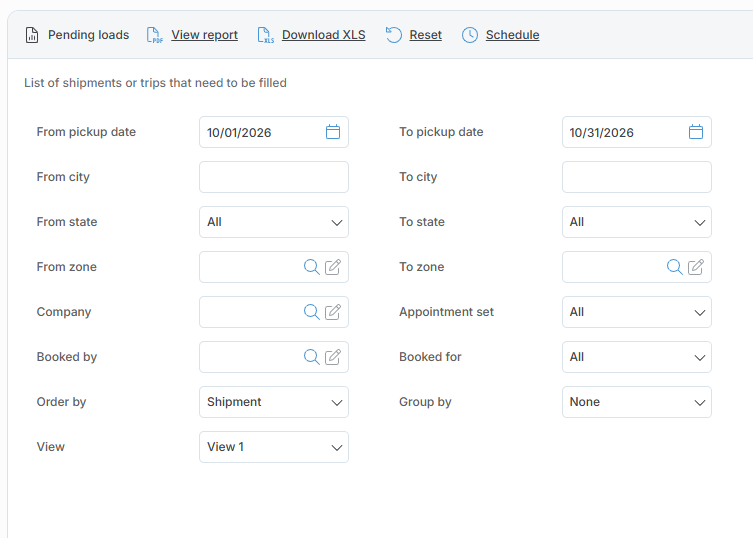Edit Booked by with pencil icon

(333, 357)
